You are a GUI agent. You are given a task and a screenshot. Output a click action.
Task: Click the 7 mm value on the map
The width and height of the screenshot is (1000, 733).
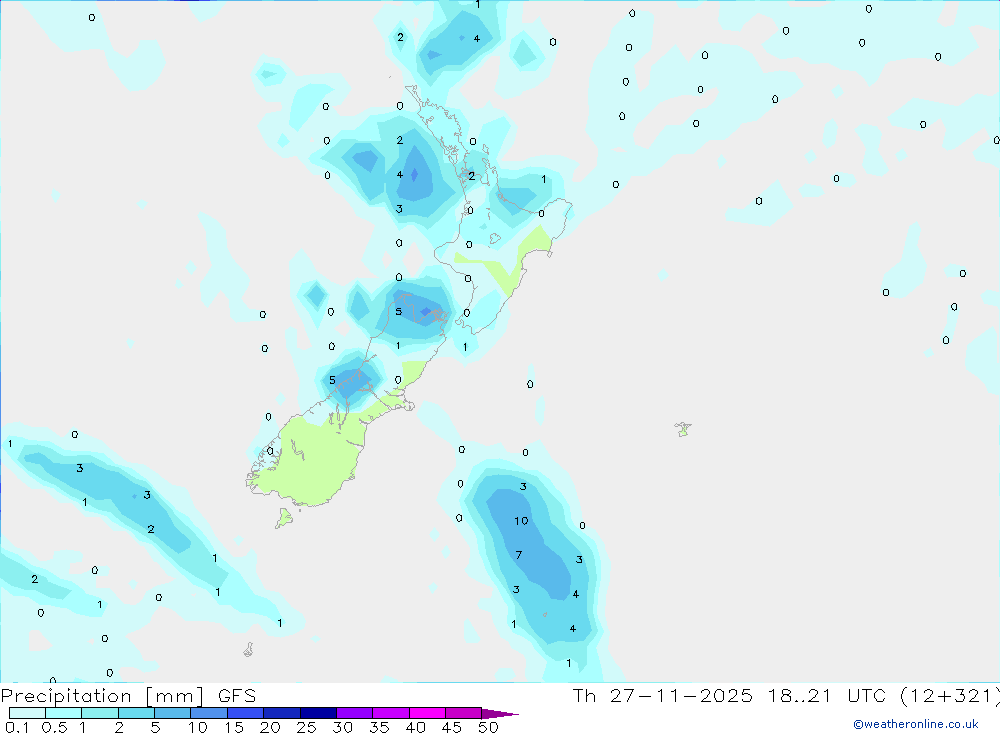click(518, 555)
